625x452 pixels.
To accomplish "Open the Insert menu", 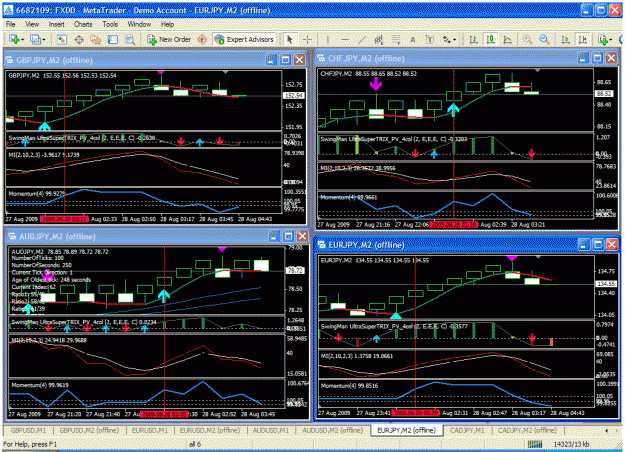I will (57, 24).
